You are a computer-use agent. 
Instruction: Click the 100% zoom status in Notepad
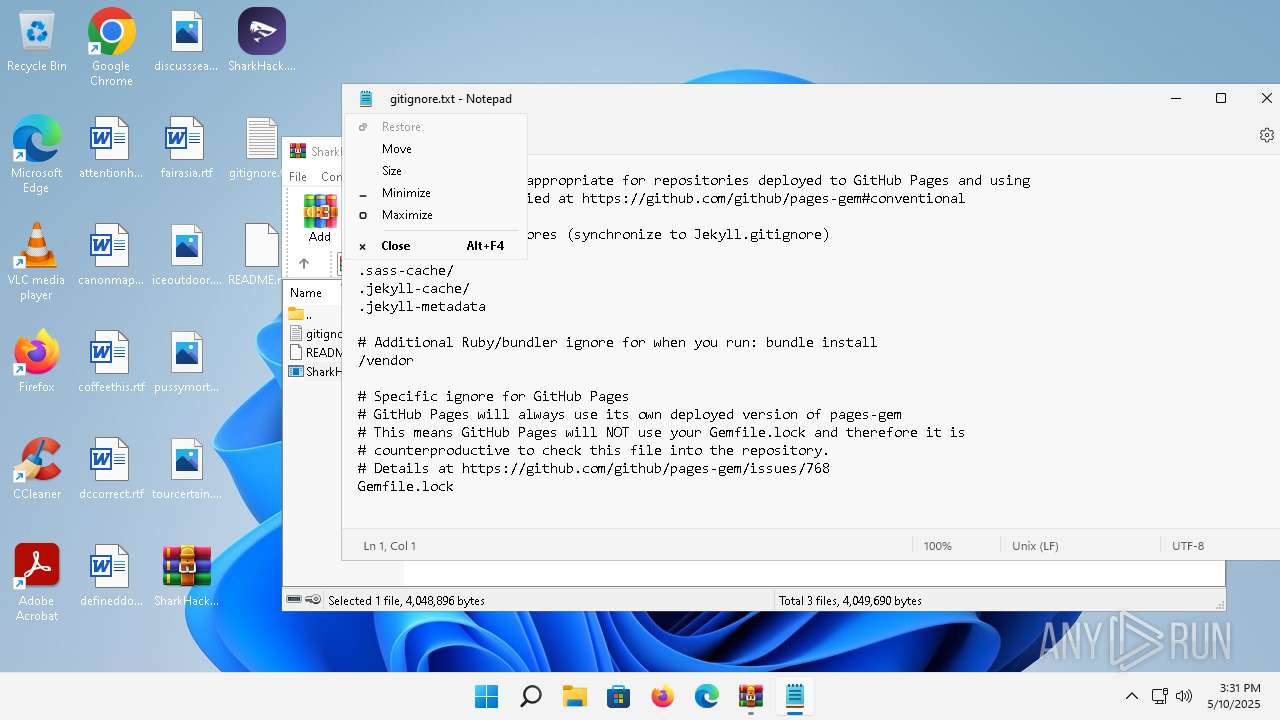tap(937, 546)
